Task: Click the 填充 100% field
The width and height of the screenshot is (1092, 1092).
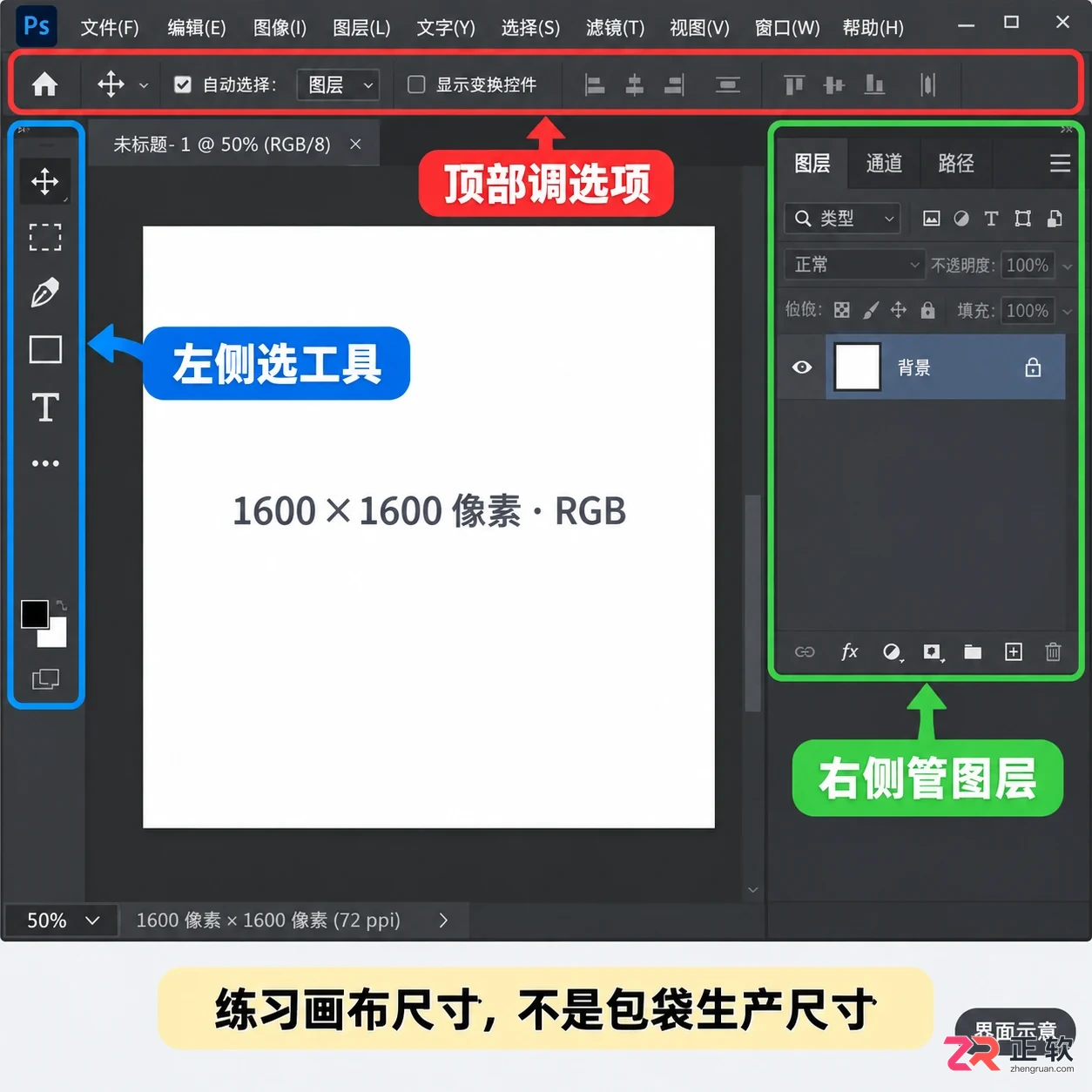Action: pyautogui.click(x=1028, y=311)
